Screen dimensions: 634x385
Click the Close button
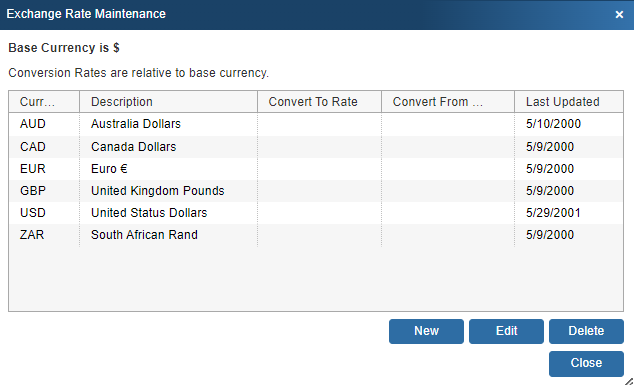(x=586, y=363)
